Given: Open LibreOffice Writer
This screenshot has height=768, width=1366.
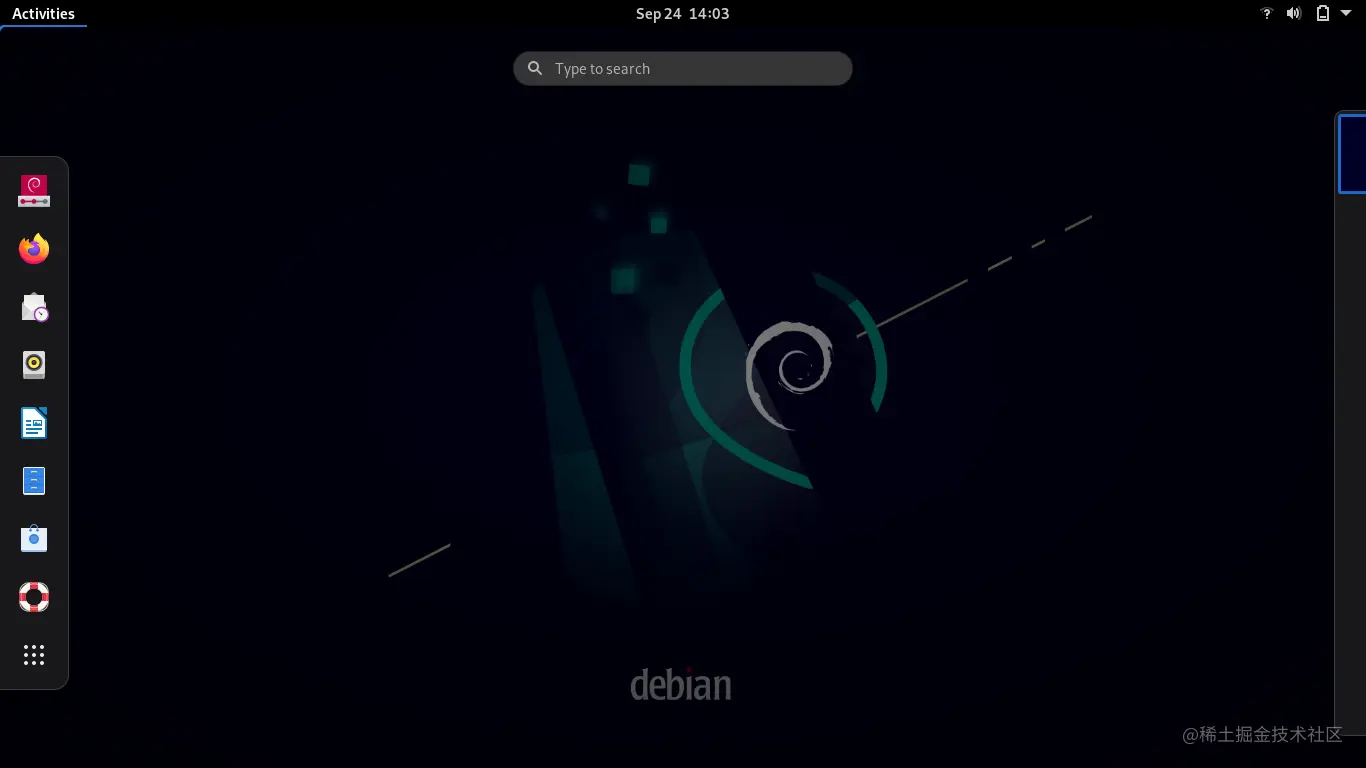Looking at the screenshot, I should click(x=34, y=422).
